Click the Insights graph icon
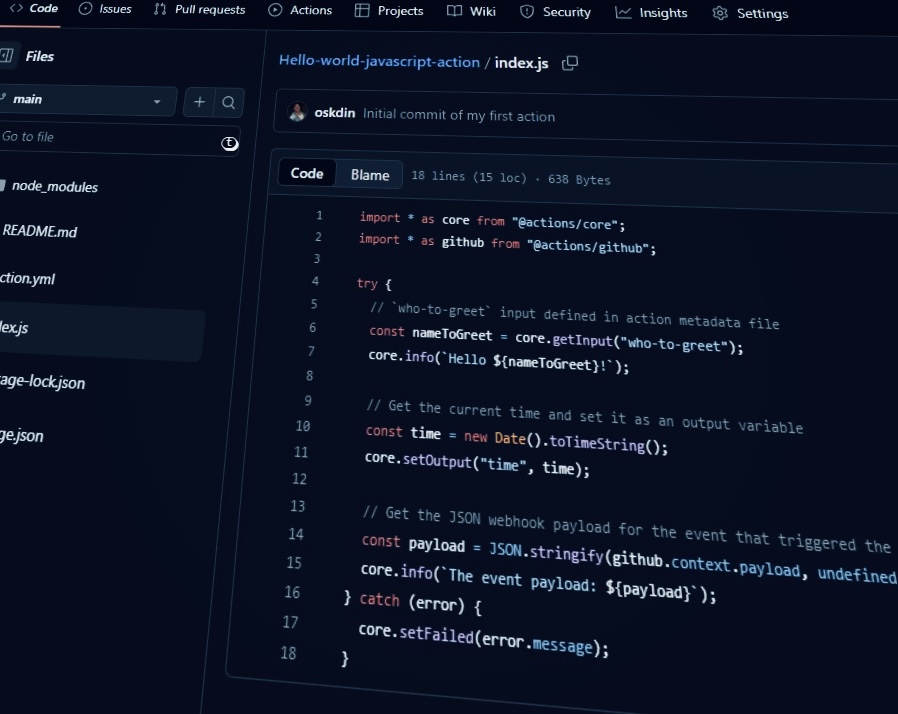 click(623, 12)
